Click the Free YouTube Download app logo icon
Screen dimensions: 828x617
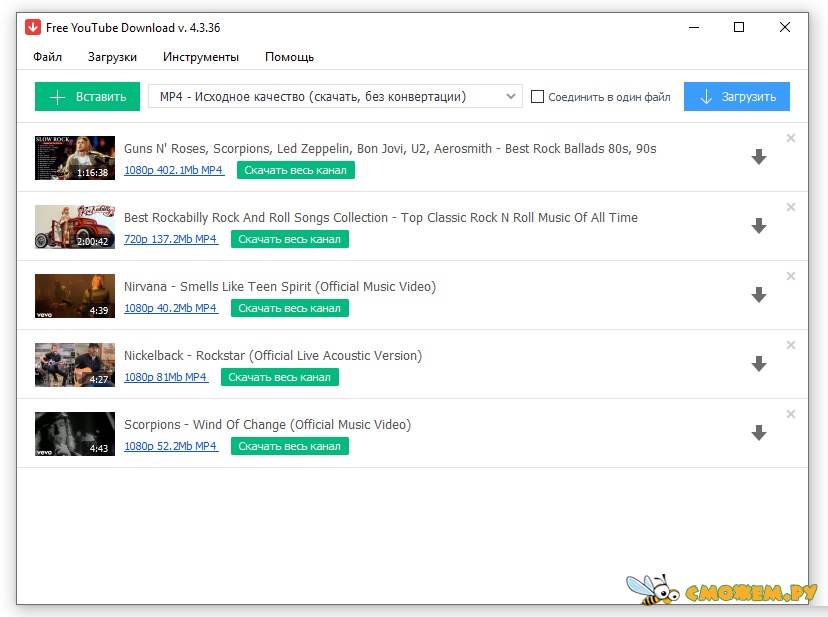pos(33,27)
